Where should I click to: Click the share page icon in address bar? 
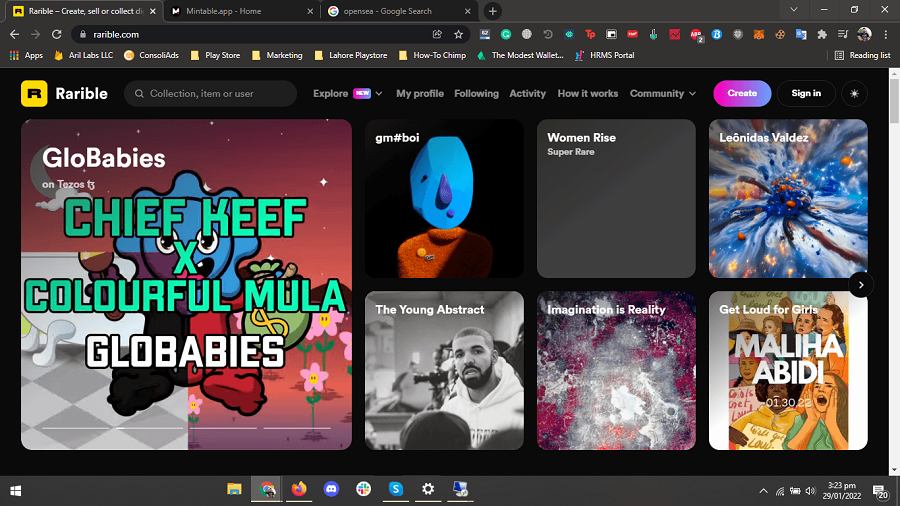[x=437, y=34]
